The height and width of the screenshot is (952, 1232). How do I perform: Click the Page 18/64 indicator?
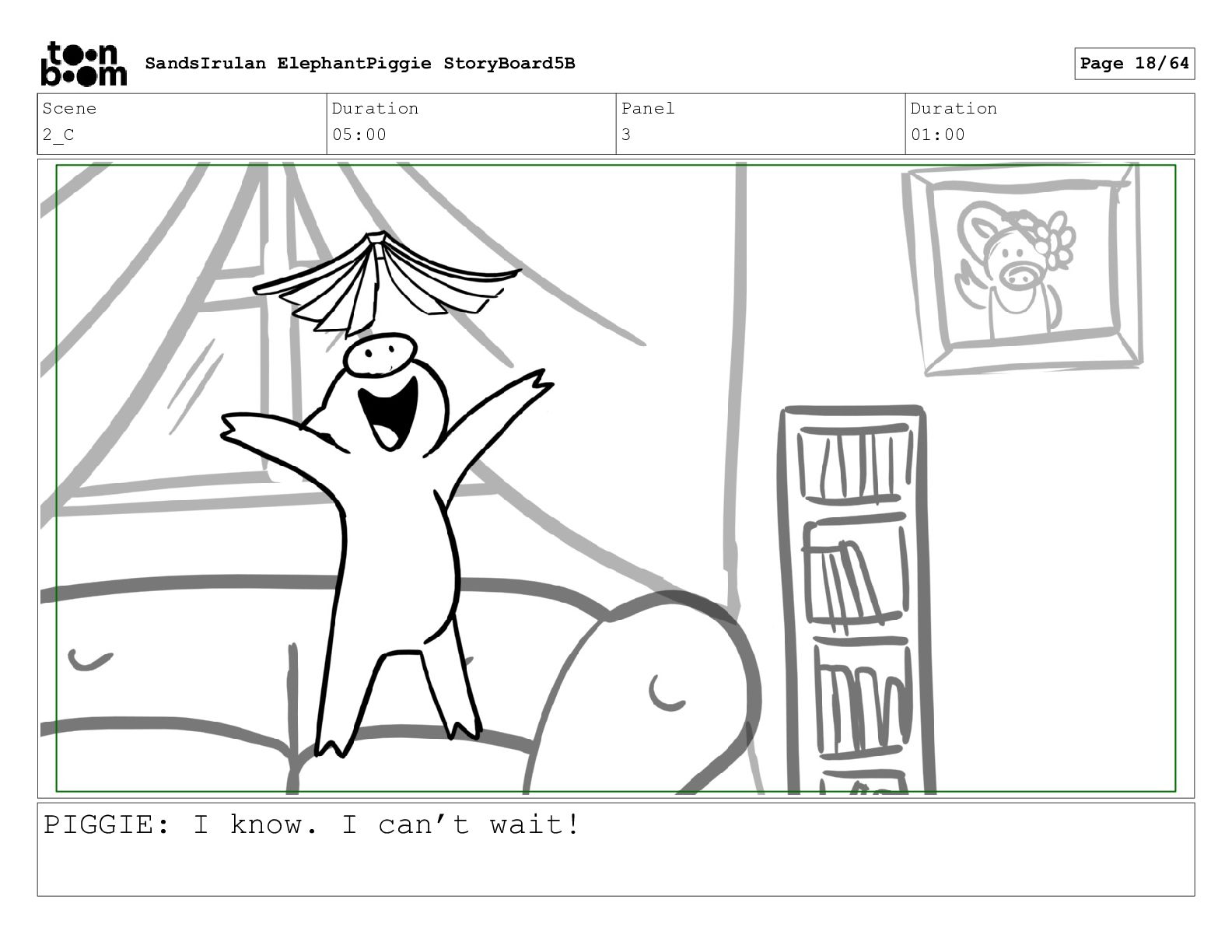pos(1134,64)
